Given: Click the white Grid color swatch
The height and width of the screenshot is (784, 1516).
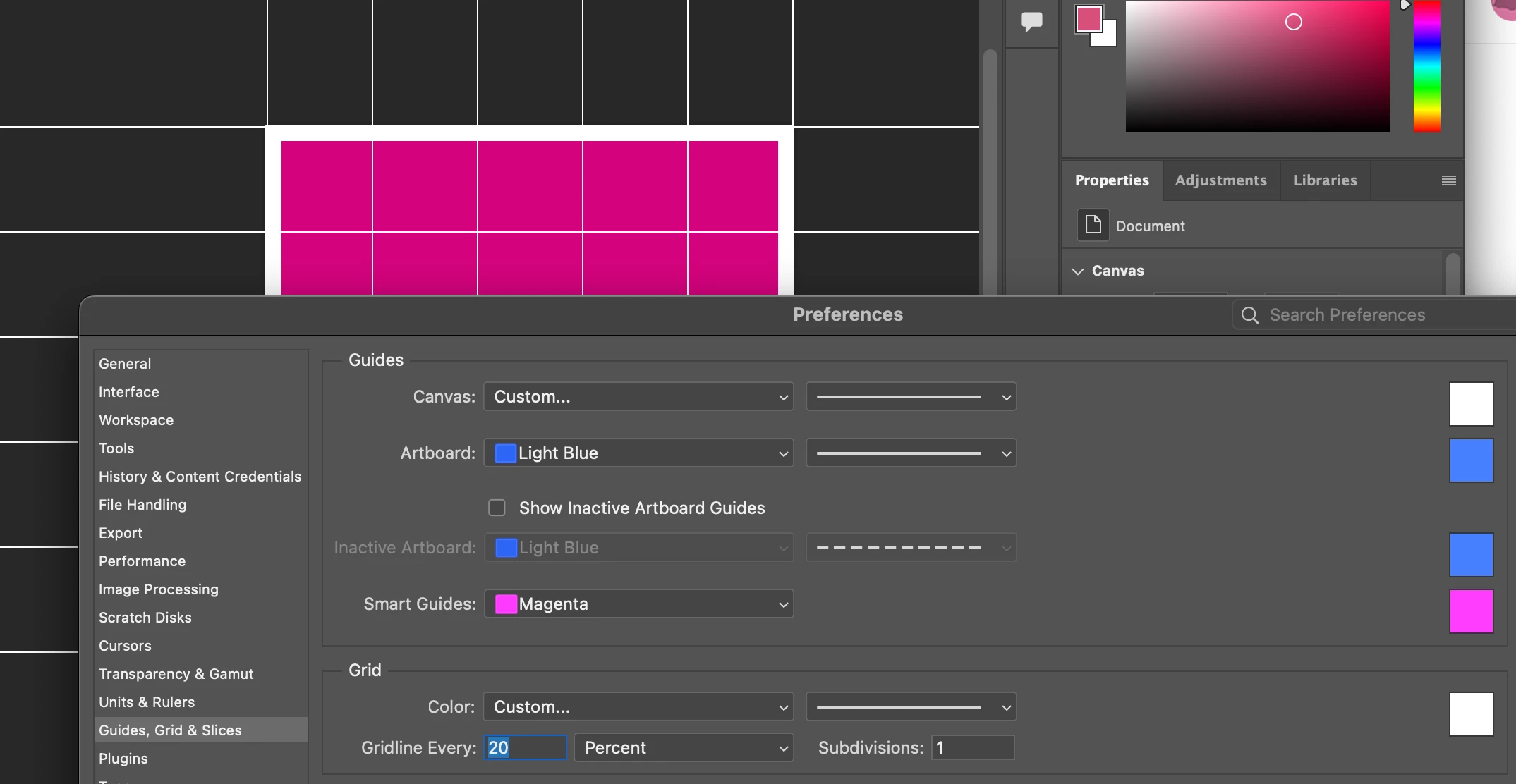Looking at the screenshot, I should coord(1471,714).
